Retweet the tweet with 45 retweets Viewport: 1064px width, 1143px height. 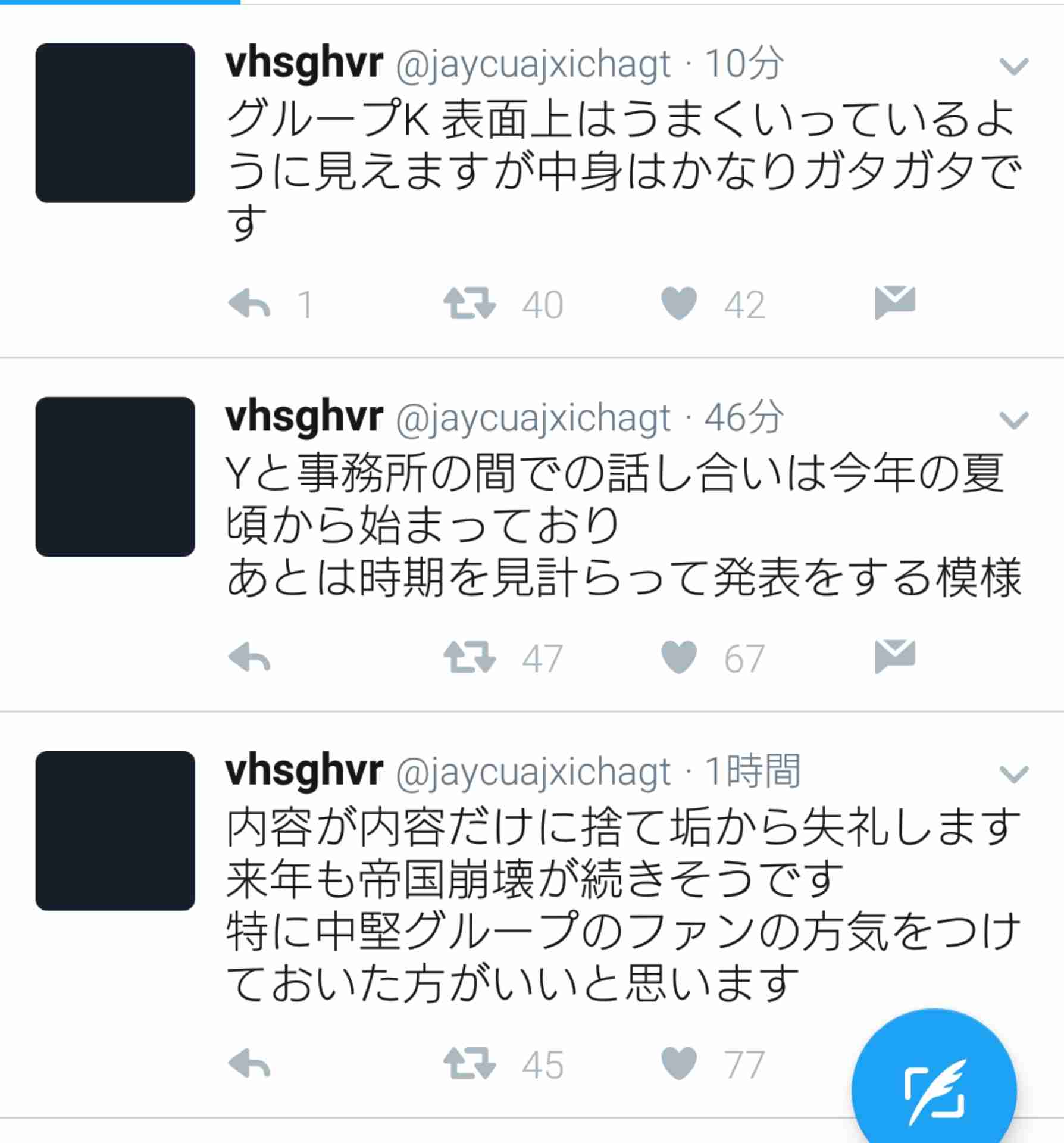(x=470, y=1063)
